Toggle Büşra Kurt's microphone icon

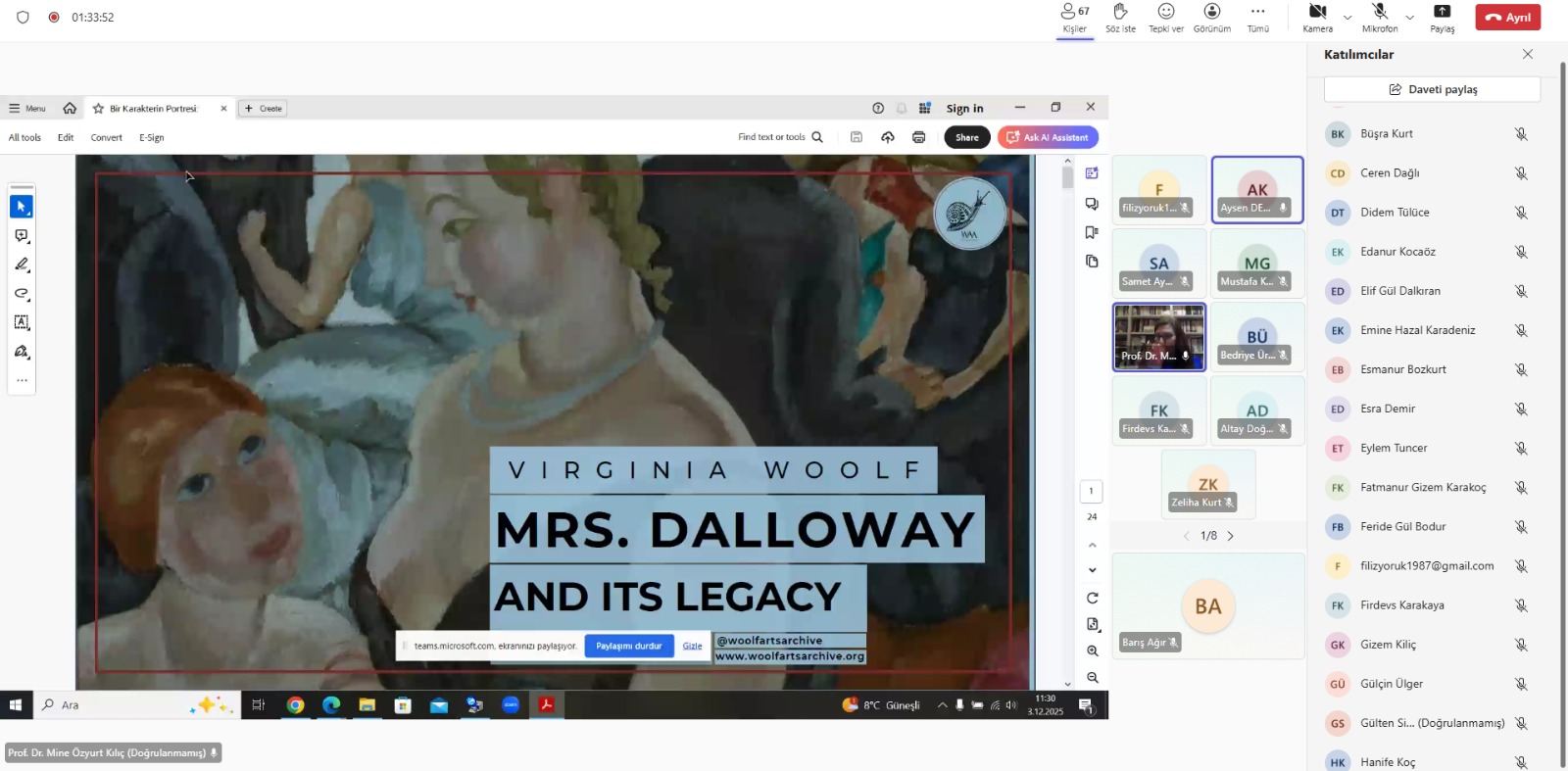point(1520,134)
